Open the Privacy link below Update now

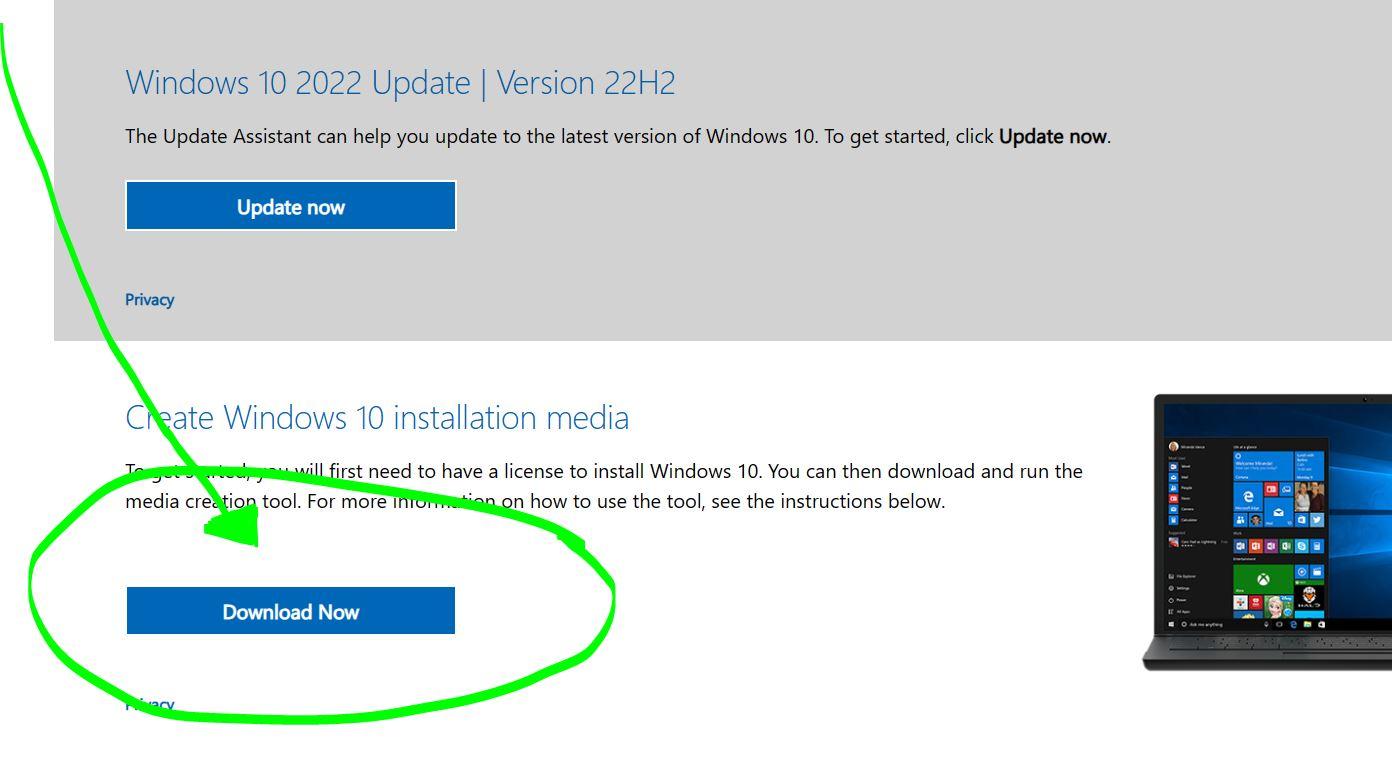(149, 299)
